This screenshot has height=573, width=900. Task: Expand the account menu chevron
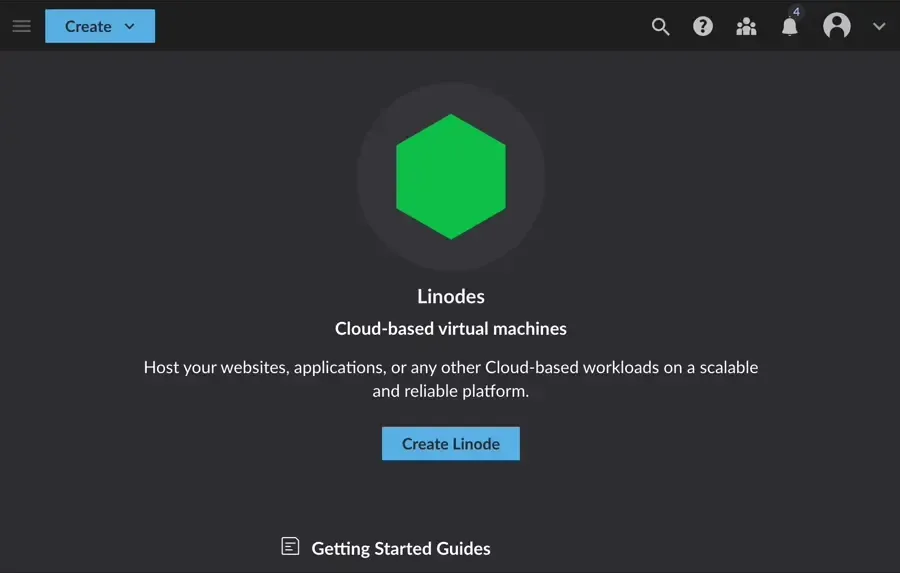click(879, 26)
